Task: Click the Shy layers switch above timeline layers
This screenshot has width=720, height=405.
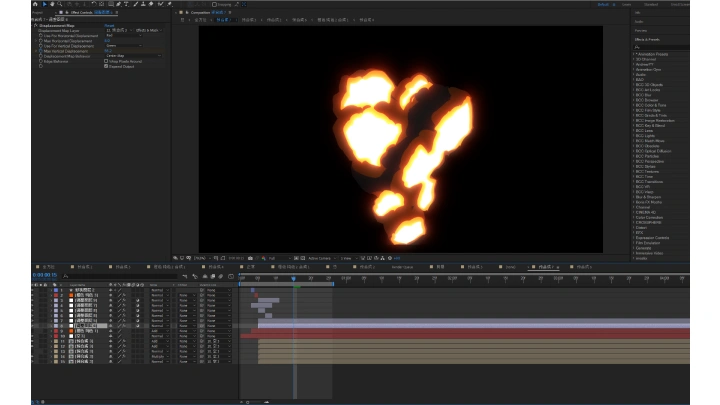Action: tap(205, 276)
